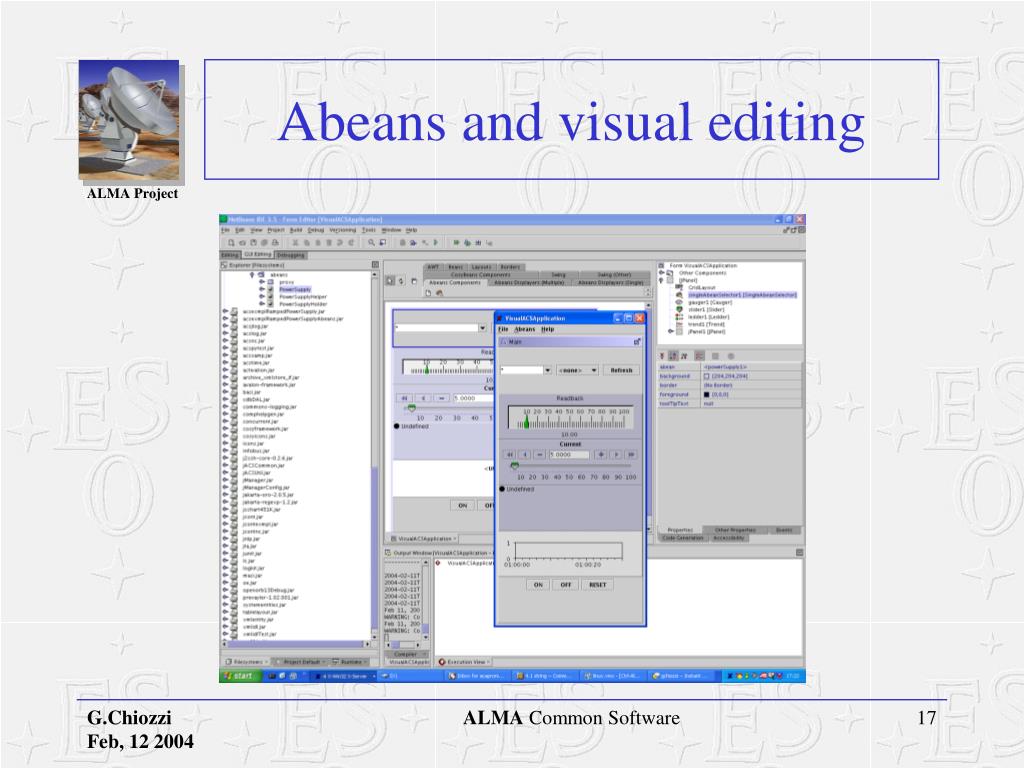Click the minus step button in the form designer
The width and height of the screenshot is (1024, 768).
[x=442, y=398]
